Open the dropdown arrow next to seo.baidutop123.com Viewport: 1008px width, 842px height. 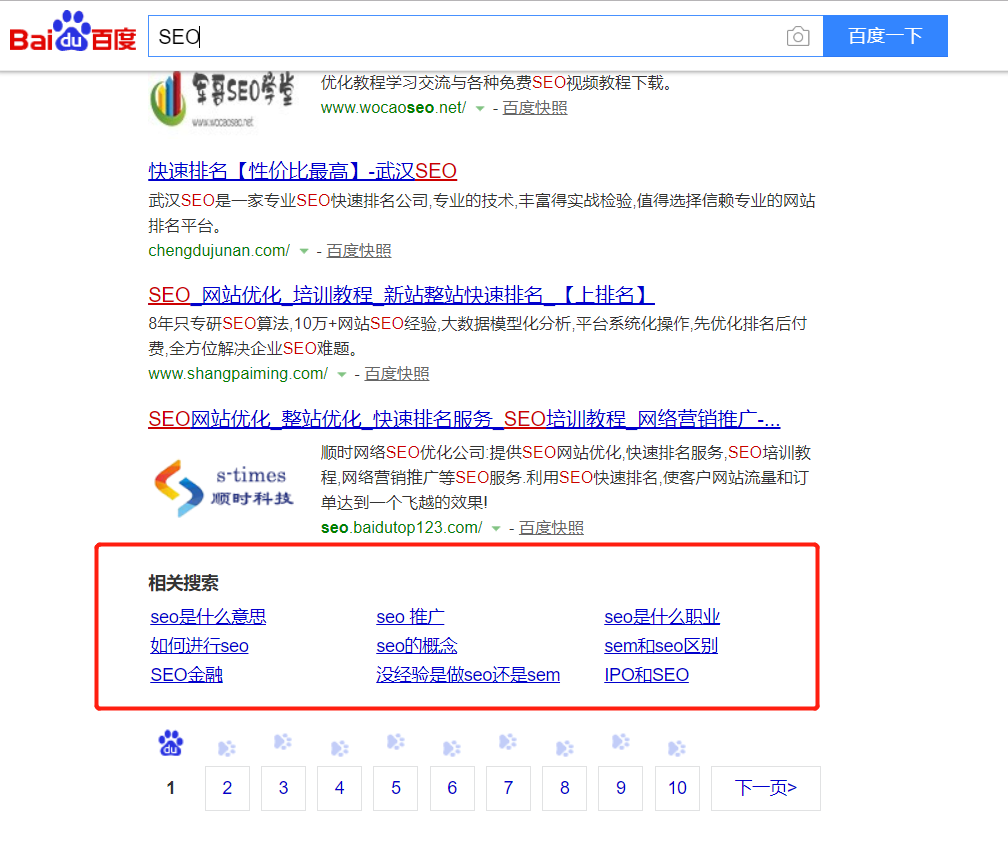point(497,527)
